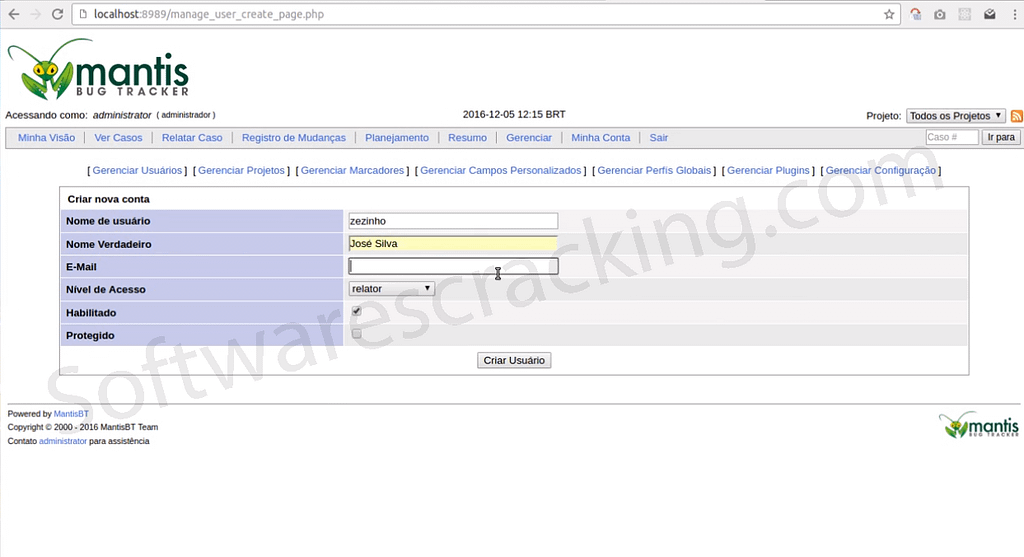Log out via Sair

(x=658, y=138)
